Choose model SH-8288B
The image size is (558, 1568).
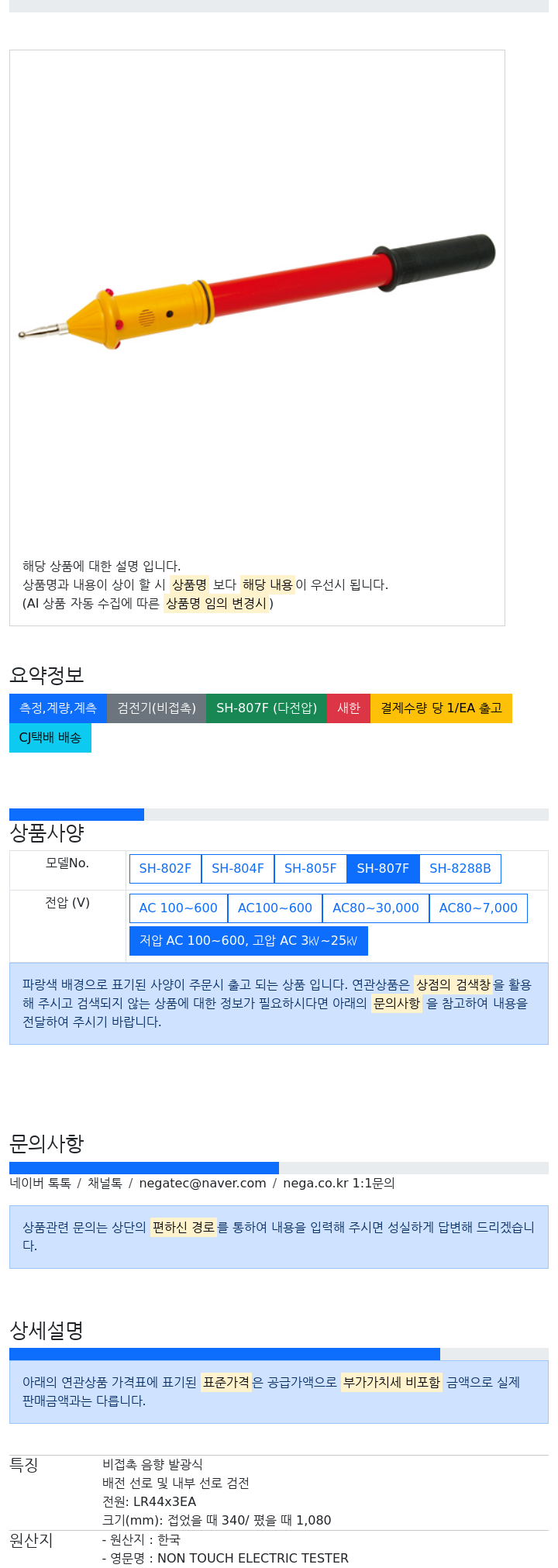tap(460, 869)
